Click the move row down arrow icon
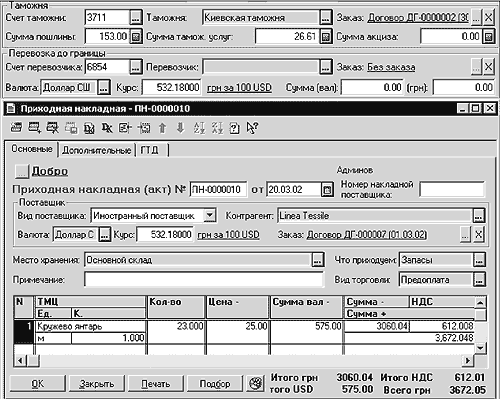 click(180, 128)
